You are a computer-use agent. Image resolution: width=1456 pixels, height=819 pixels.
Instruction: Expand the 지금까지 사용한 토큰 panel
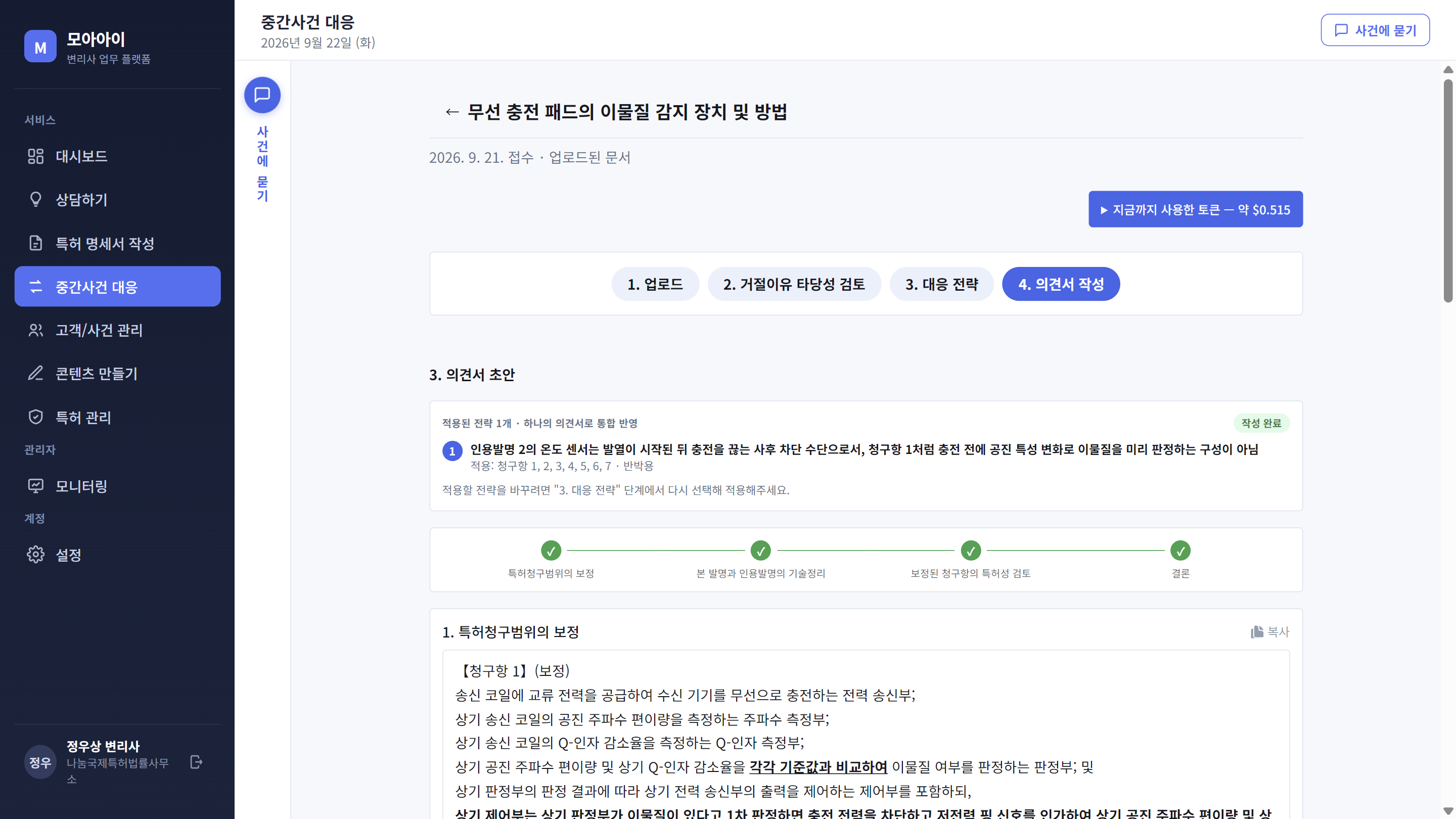pos(1196,209)
